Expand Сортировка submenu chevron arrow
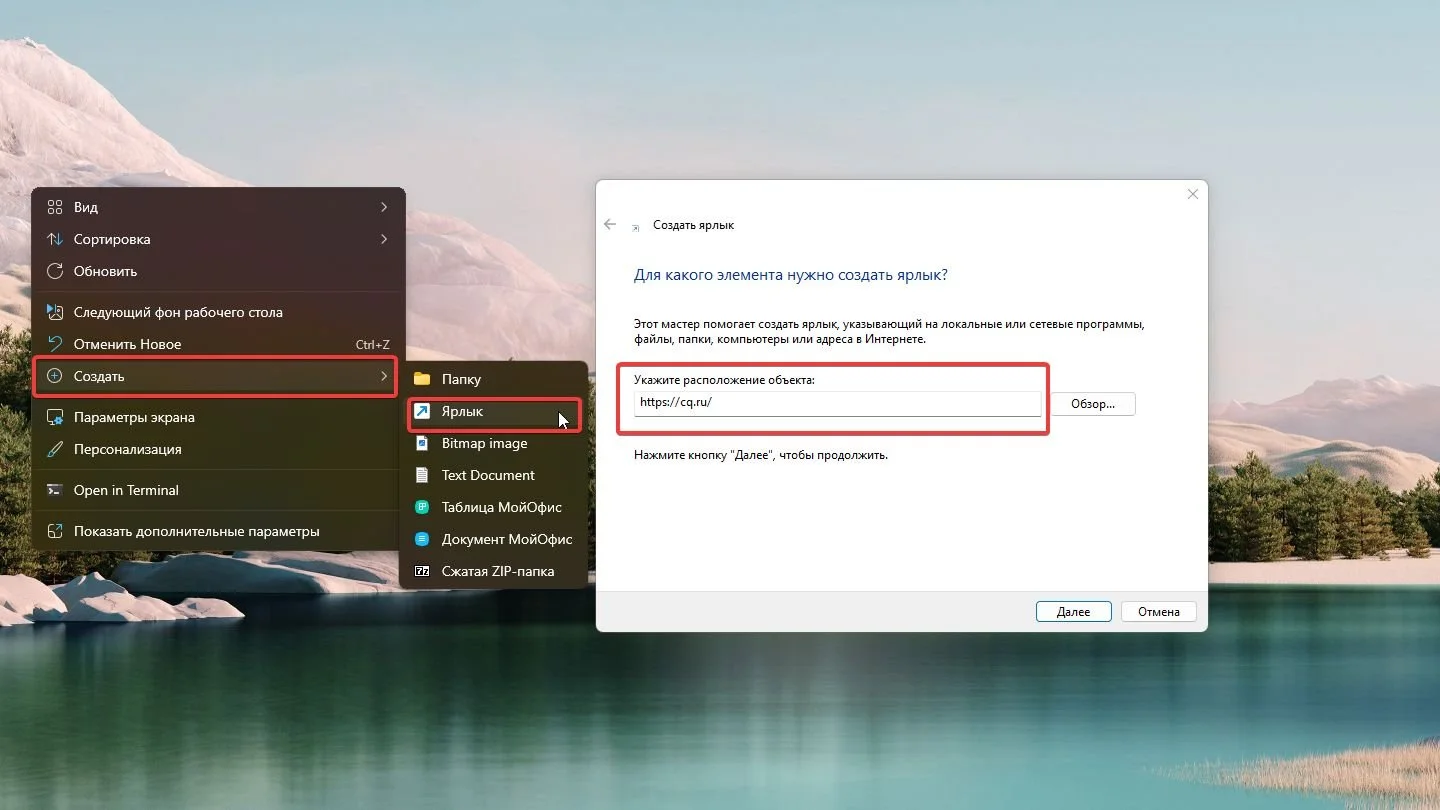The image size is (1440, 810). point(384,239)
